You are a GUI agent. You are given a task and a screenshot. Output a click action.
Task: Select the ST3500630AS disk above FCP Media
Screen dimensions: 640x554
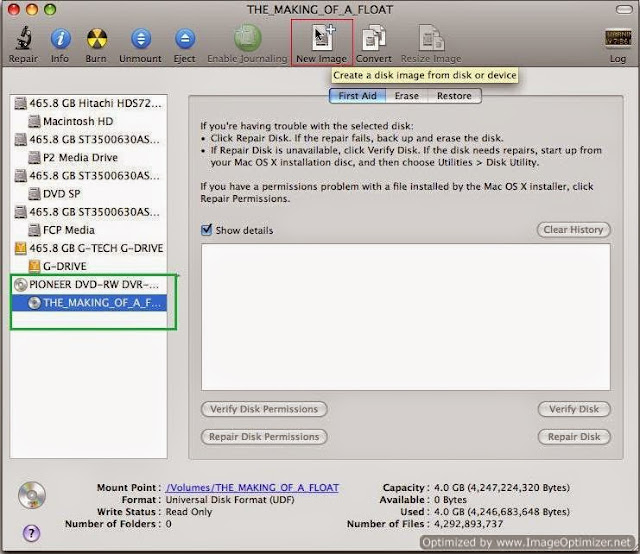pyautogui.click(x=89, y=212)
